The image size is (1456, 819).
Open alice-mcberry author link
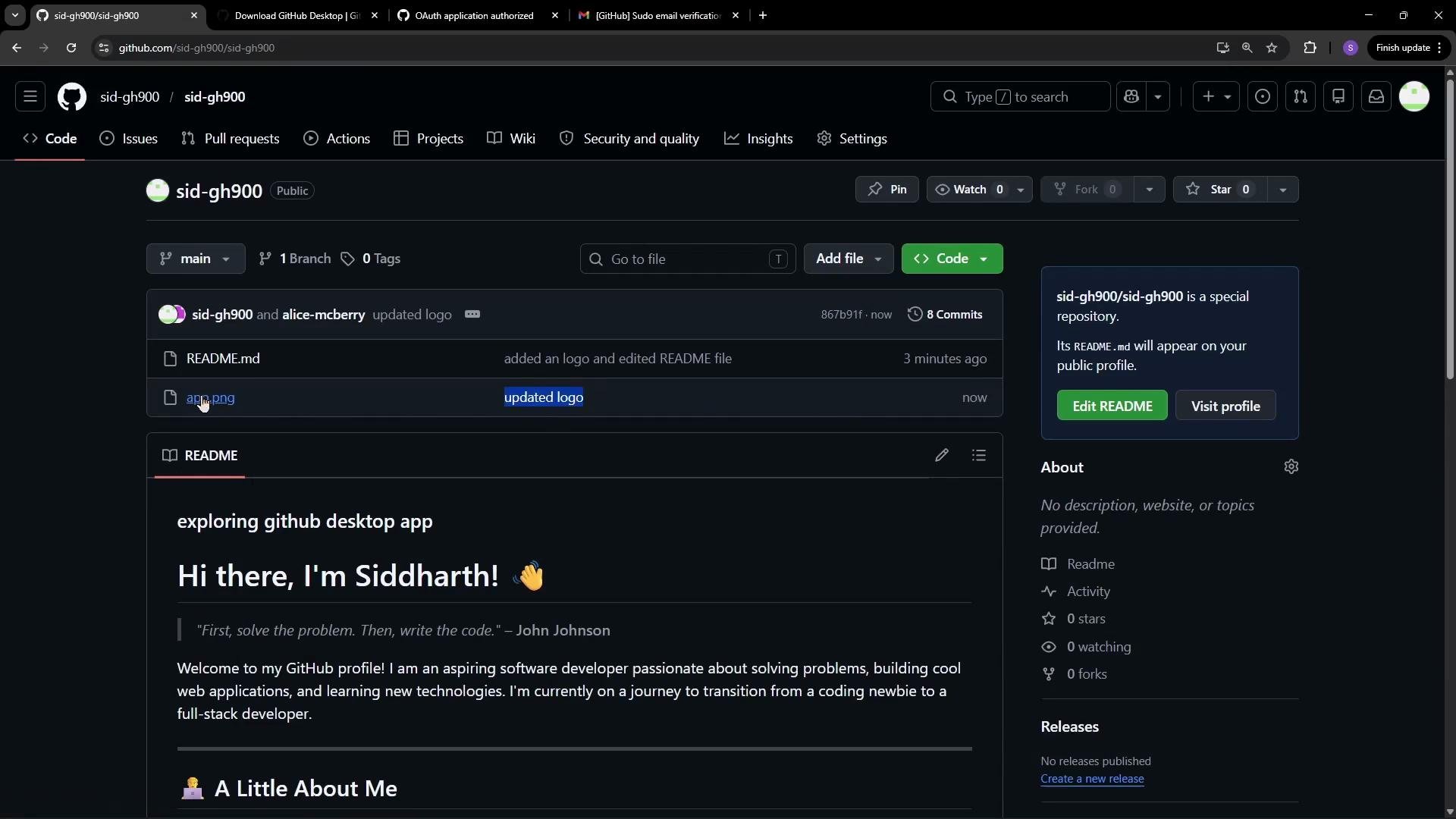click(324, 315)
